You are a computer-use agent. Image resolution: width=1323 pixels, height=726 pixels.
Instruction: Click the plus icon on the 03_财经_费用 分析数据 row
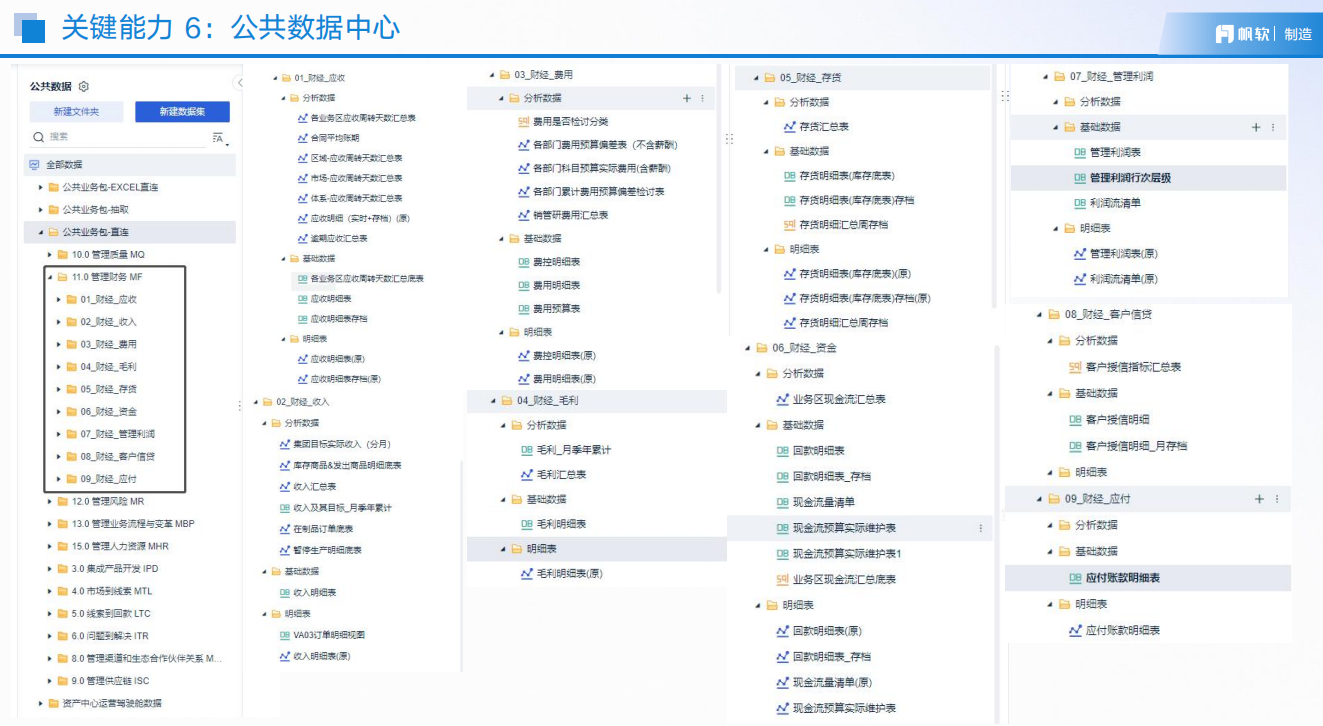pyautogui.click(x=687, y=98)
